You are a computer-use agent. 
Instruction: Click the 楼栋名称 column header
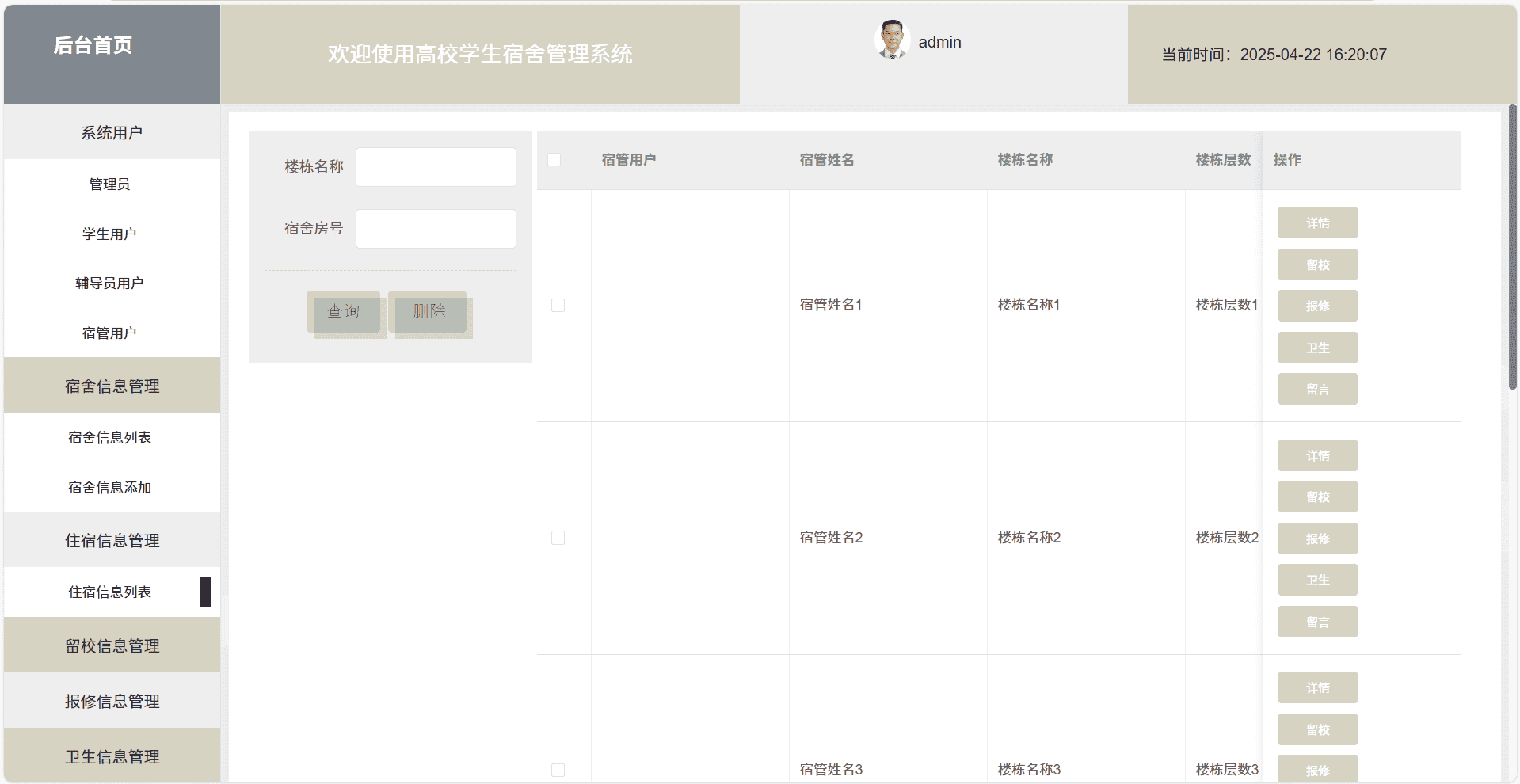[1025, 160]
